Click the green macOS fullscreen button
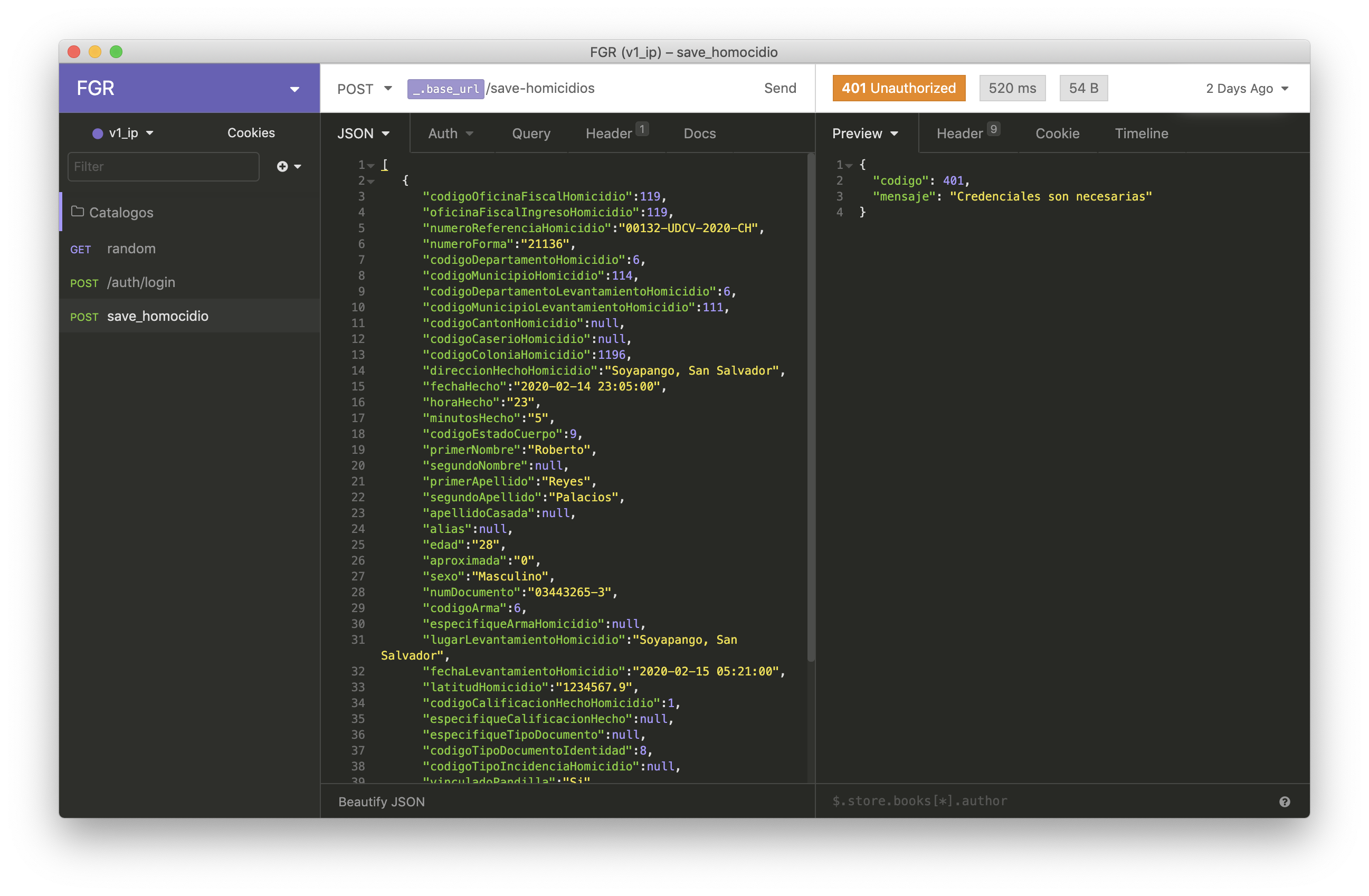The image size is (1369, 896). tap(116, 52)
